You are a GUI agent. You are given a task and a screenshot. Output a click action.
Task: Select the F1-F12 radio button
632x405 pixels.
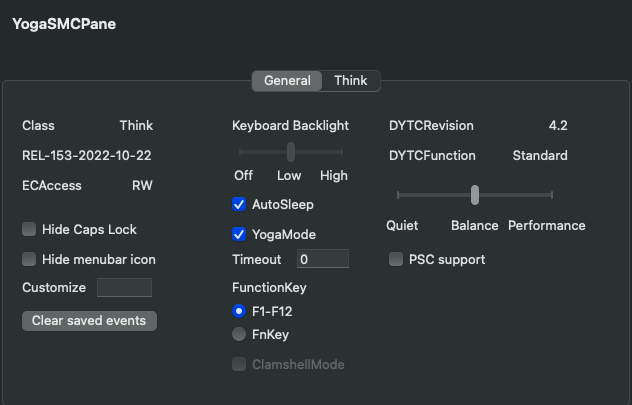pyautogui.click(x=239, y=311)
